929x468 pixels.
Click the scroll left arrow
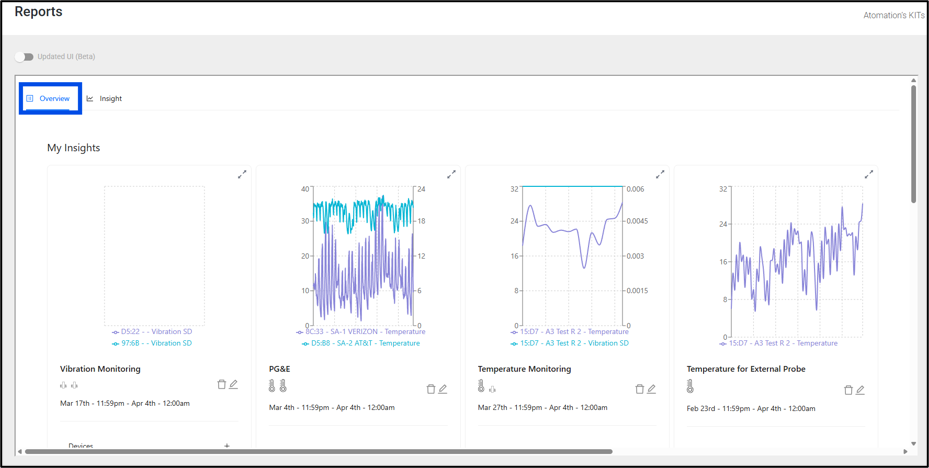[x=20, y=451]
